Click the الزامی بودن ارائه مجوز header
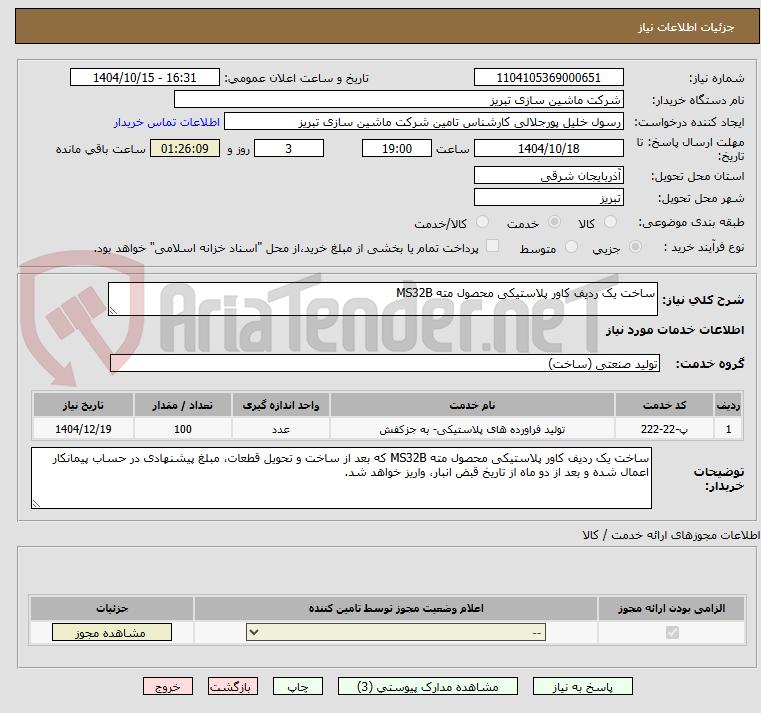This screenshot has height=713, width=761. coord(671,608)
